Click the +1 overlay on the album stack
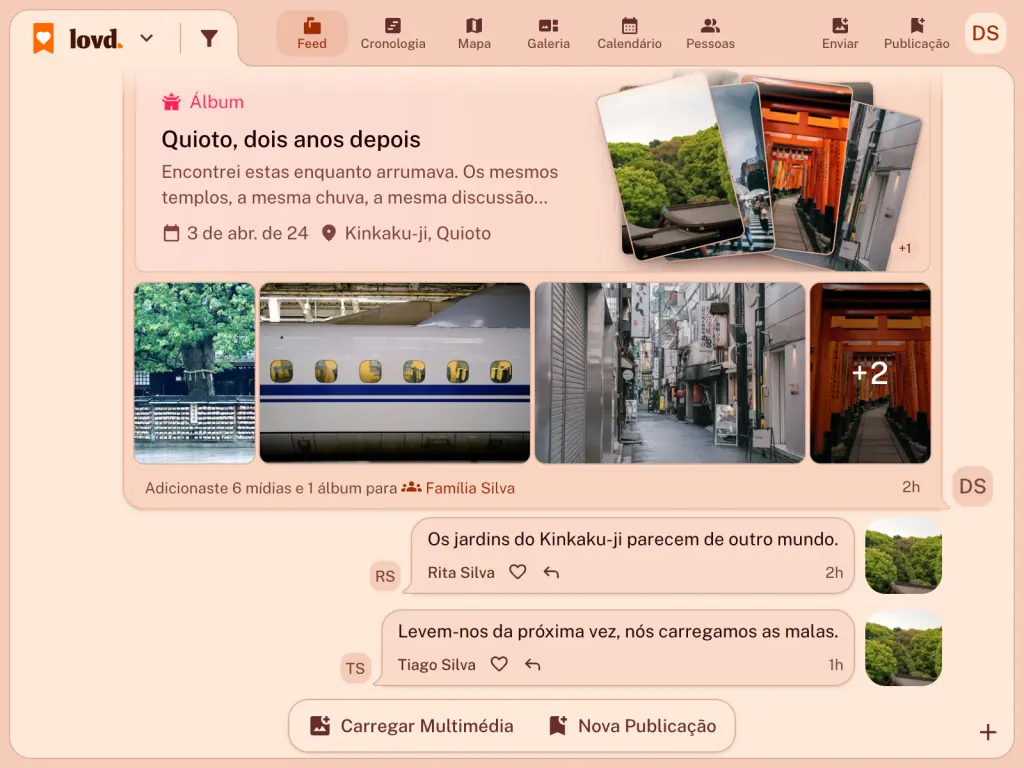Image resolution: width=1024 pixels, height=768 pixels. [904, 248]
